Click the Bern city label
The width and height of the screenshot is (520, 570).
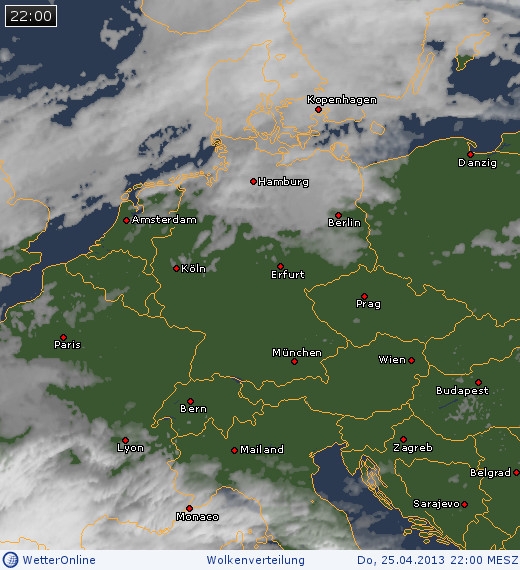(193, 409)
